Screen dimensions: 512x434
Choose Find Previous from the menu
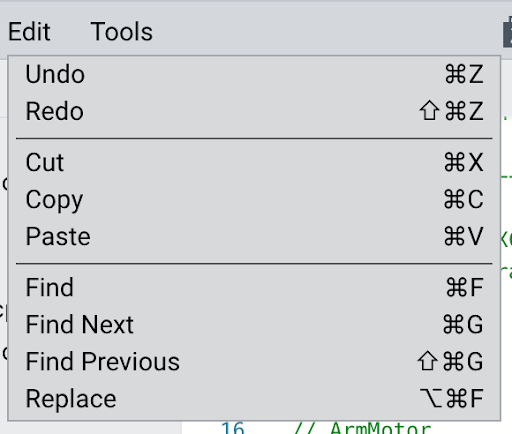(254, 361)
